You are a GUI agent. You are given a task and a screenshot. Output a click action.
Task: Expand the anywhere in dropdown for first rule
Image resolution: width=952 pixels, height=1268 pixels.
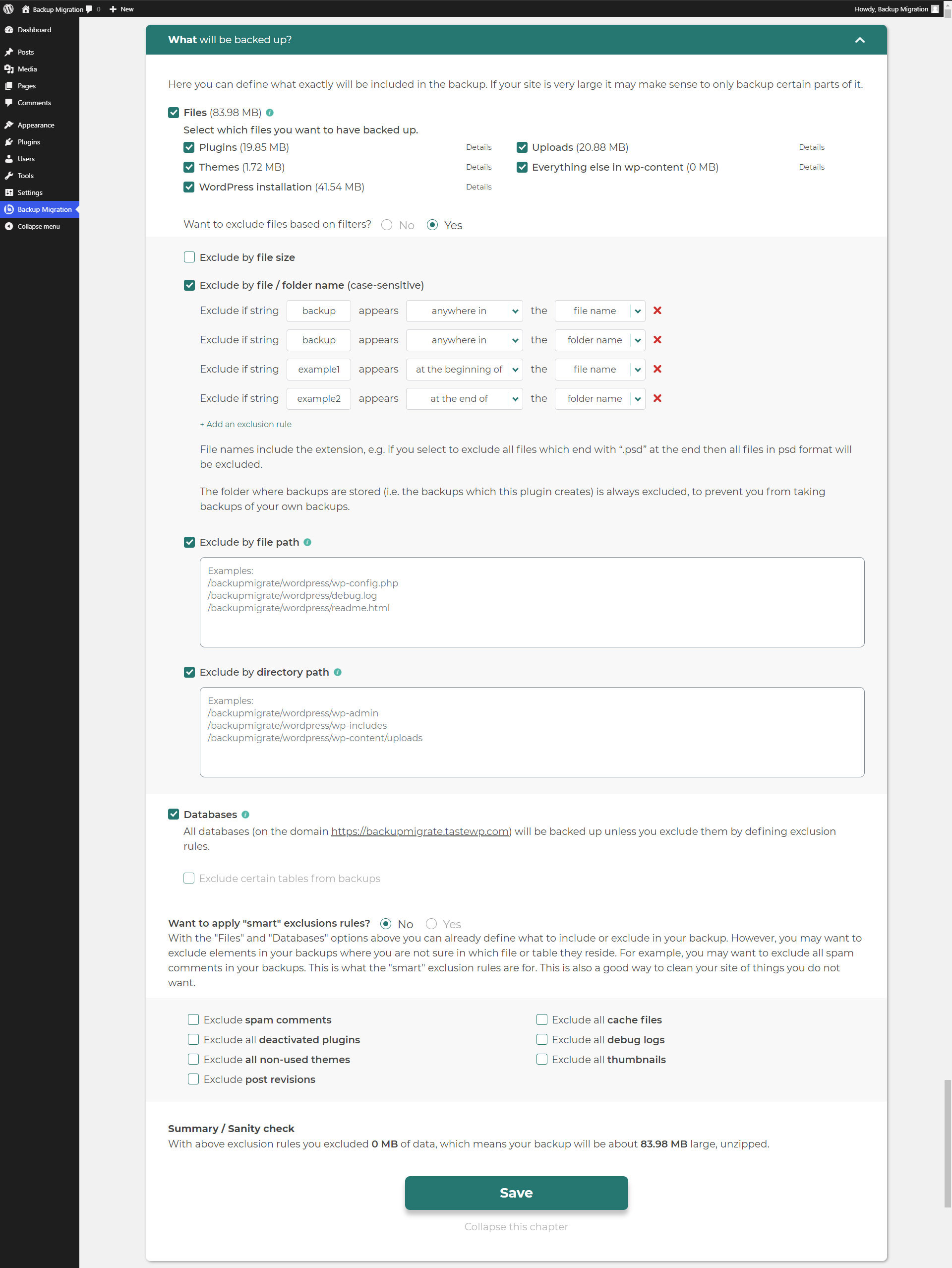[514, 310]
